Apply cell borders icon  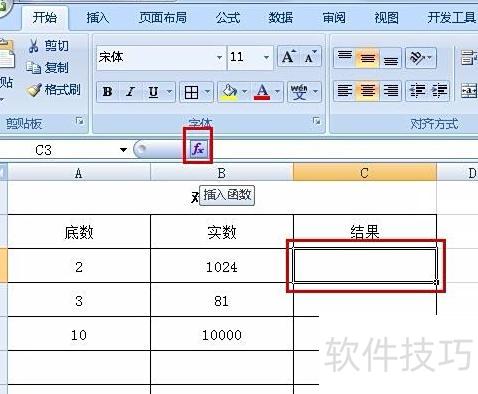click(191, 92)
